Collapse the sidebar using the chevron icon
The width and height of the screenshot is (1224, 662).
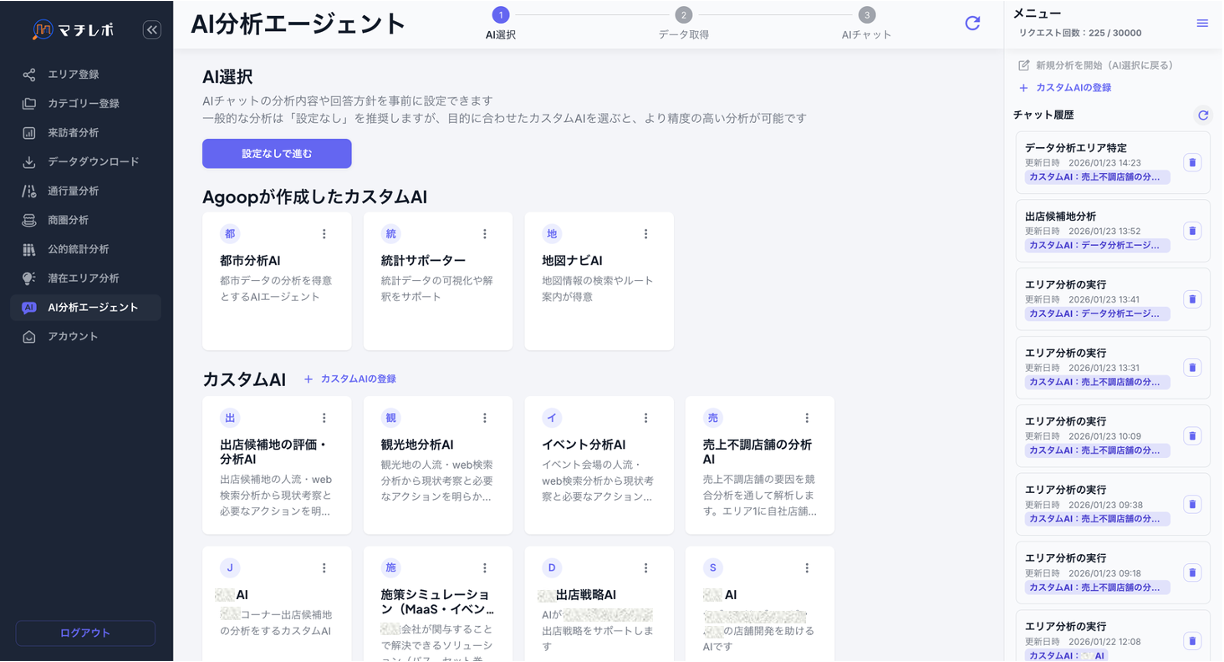tap(151, 29)
